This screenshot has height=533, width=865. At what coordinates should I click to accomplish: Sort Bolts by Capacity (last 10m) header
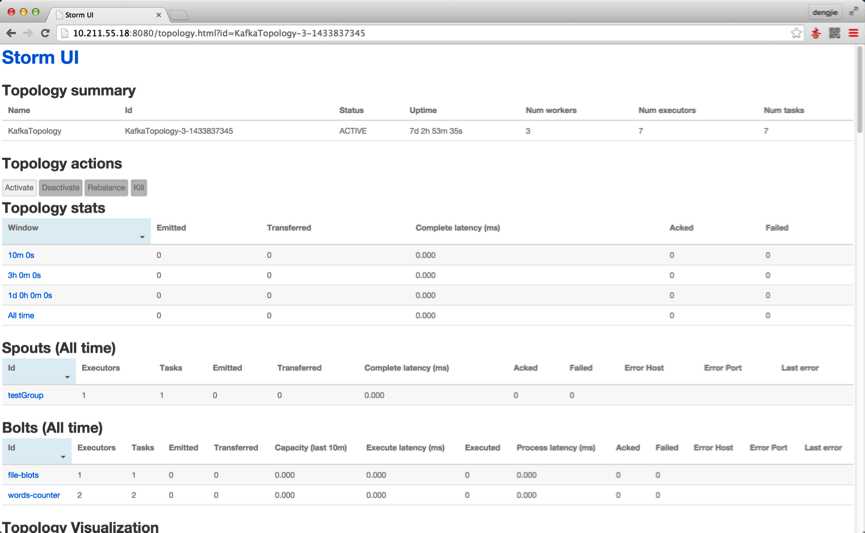point(311,447)
